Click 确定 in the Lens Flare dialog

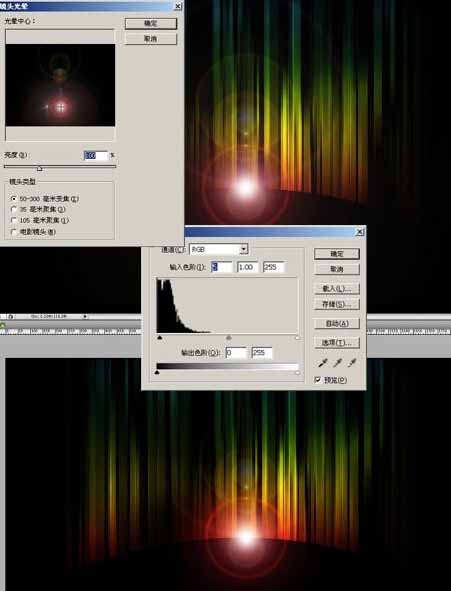click(151, 23)
